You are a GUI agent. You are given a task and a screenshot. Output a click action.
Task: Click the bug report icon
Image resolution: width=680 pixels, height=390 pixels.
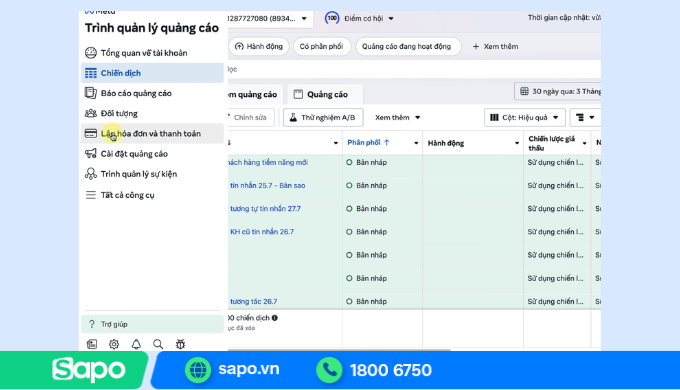(x=180, y=344)
